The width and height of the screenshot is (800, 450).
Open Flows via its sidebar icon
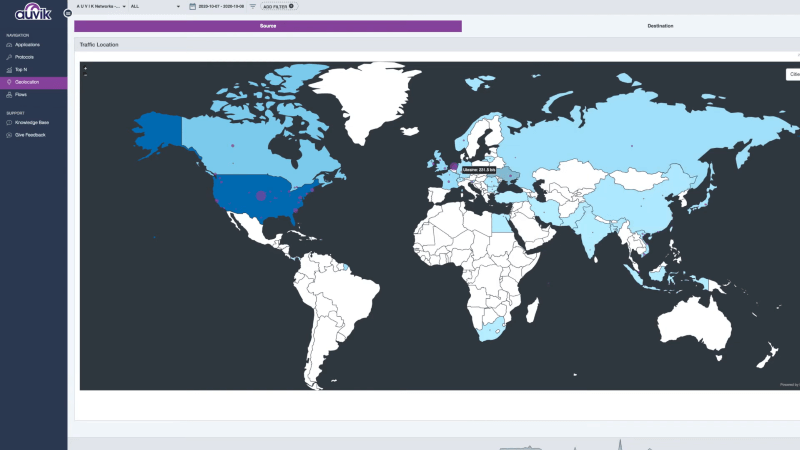9,94
